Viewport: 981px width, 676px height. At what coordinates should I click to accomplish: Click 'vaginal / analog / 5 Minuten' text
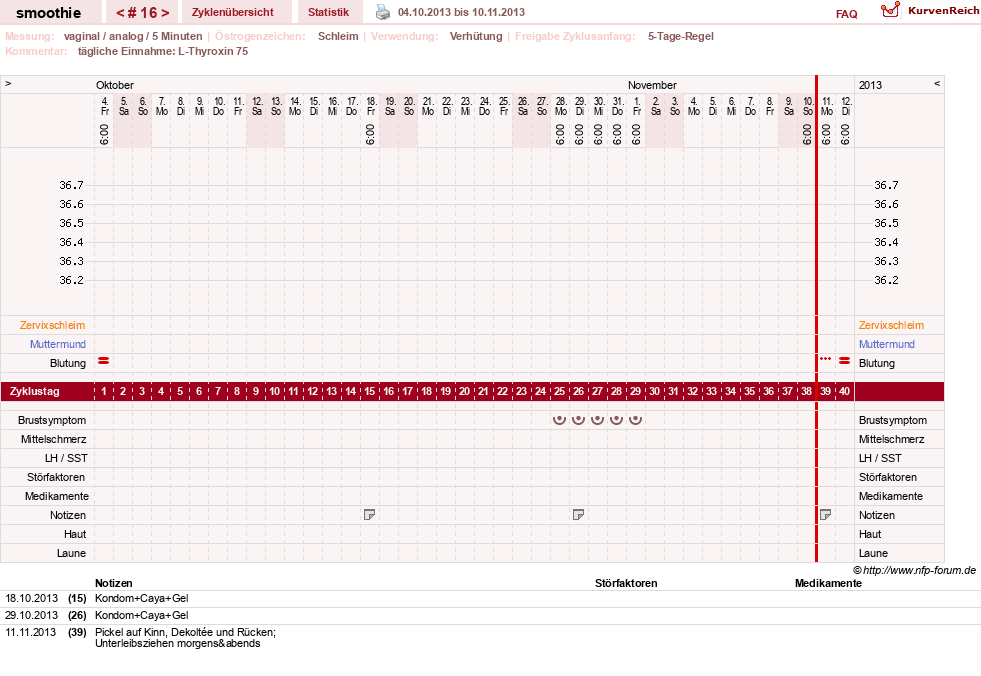click(x=133, y=36)
